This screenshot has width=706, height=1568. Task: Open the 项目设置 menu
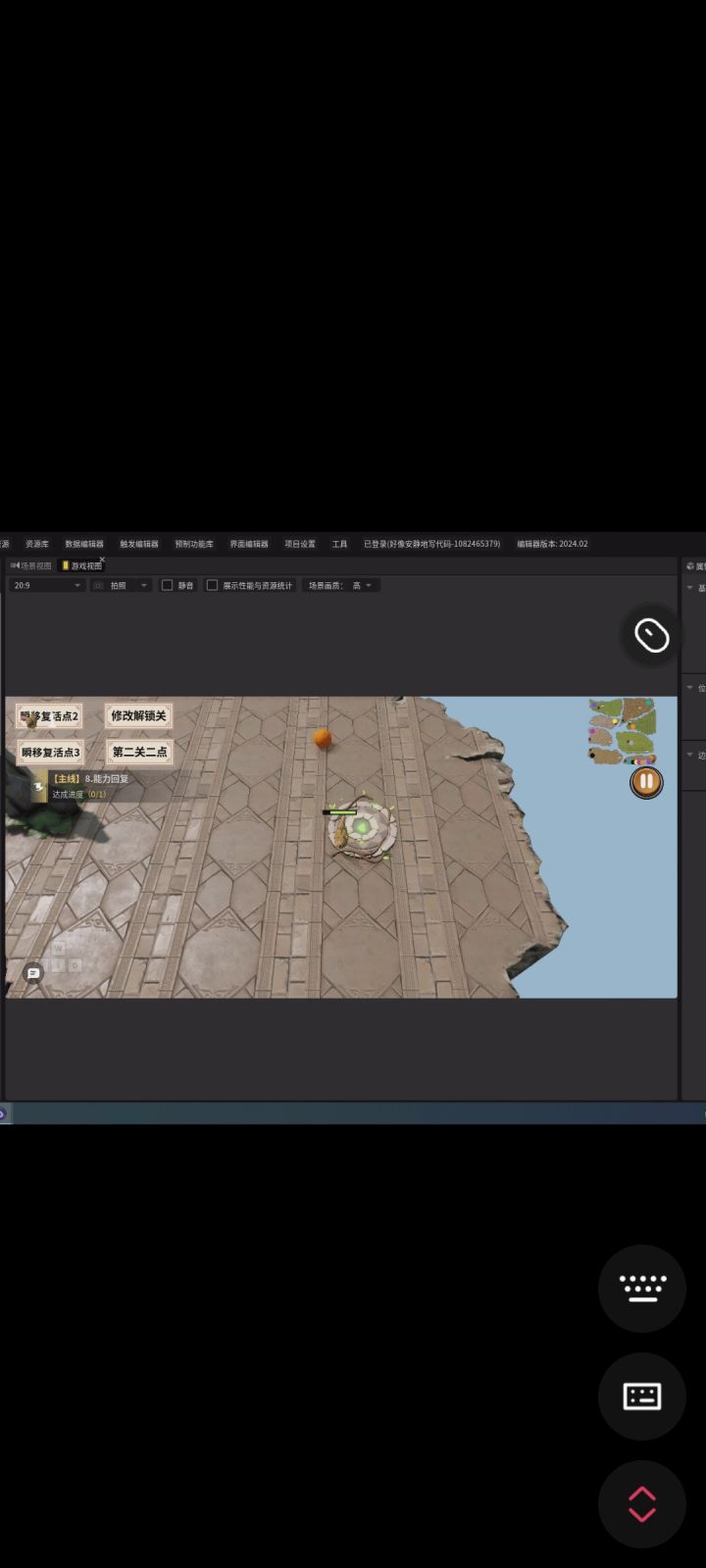coord(300,544)
